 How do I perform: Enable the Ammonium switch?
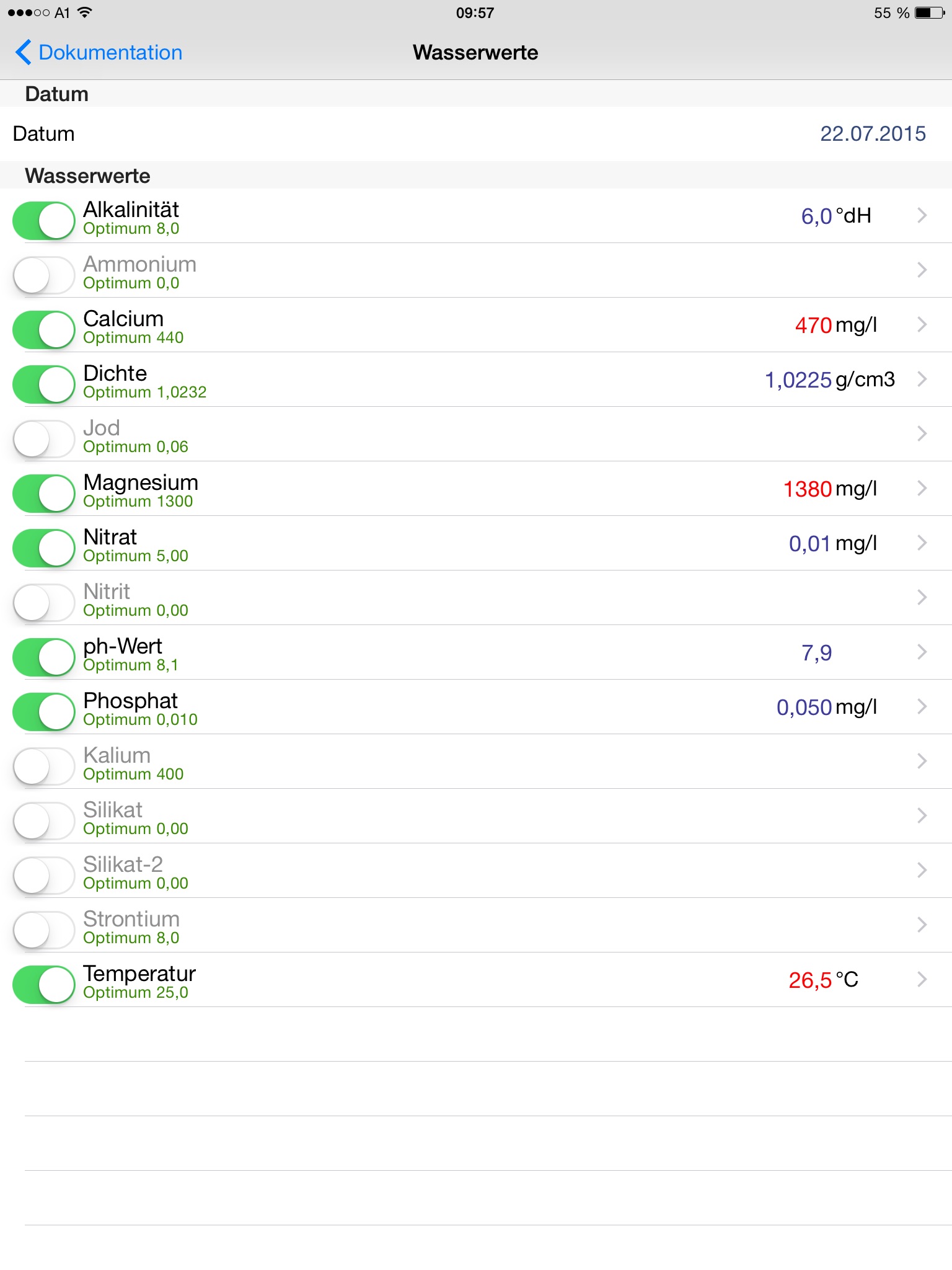44,275
